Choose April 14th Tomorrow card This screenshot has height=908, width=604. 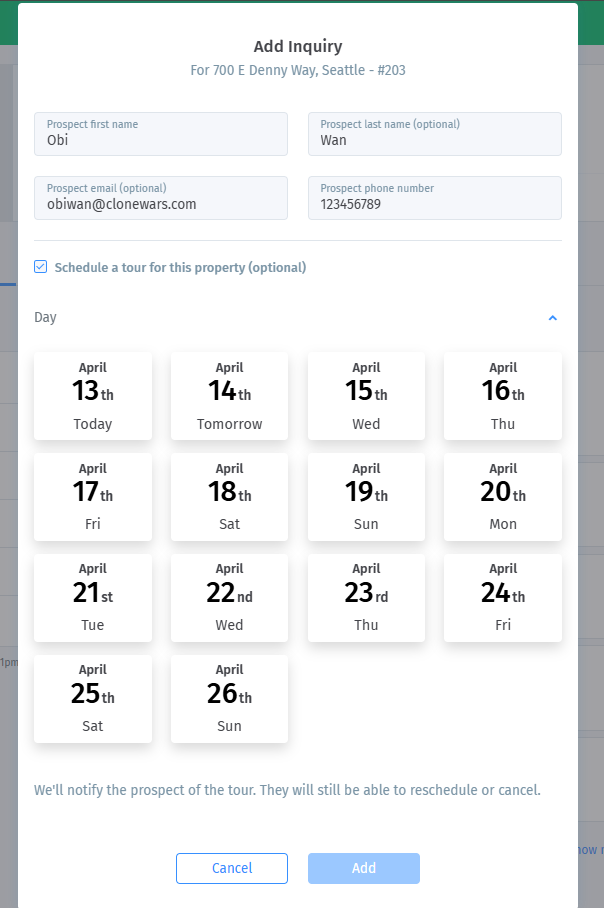(x=230, y=396)
